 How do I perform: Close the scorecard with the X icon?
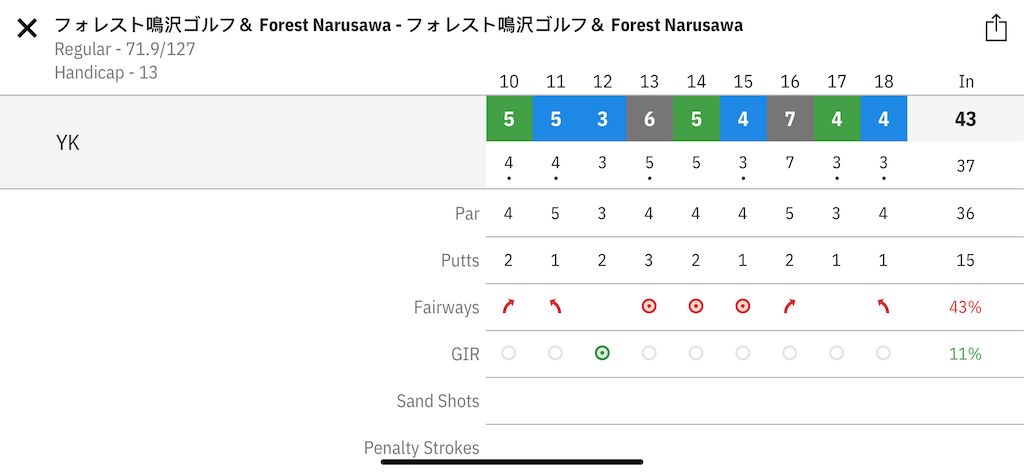click(x=27, y=28)
